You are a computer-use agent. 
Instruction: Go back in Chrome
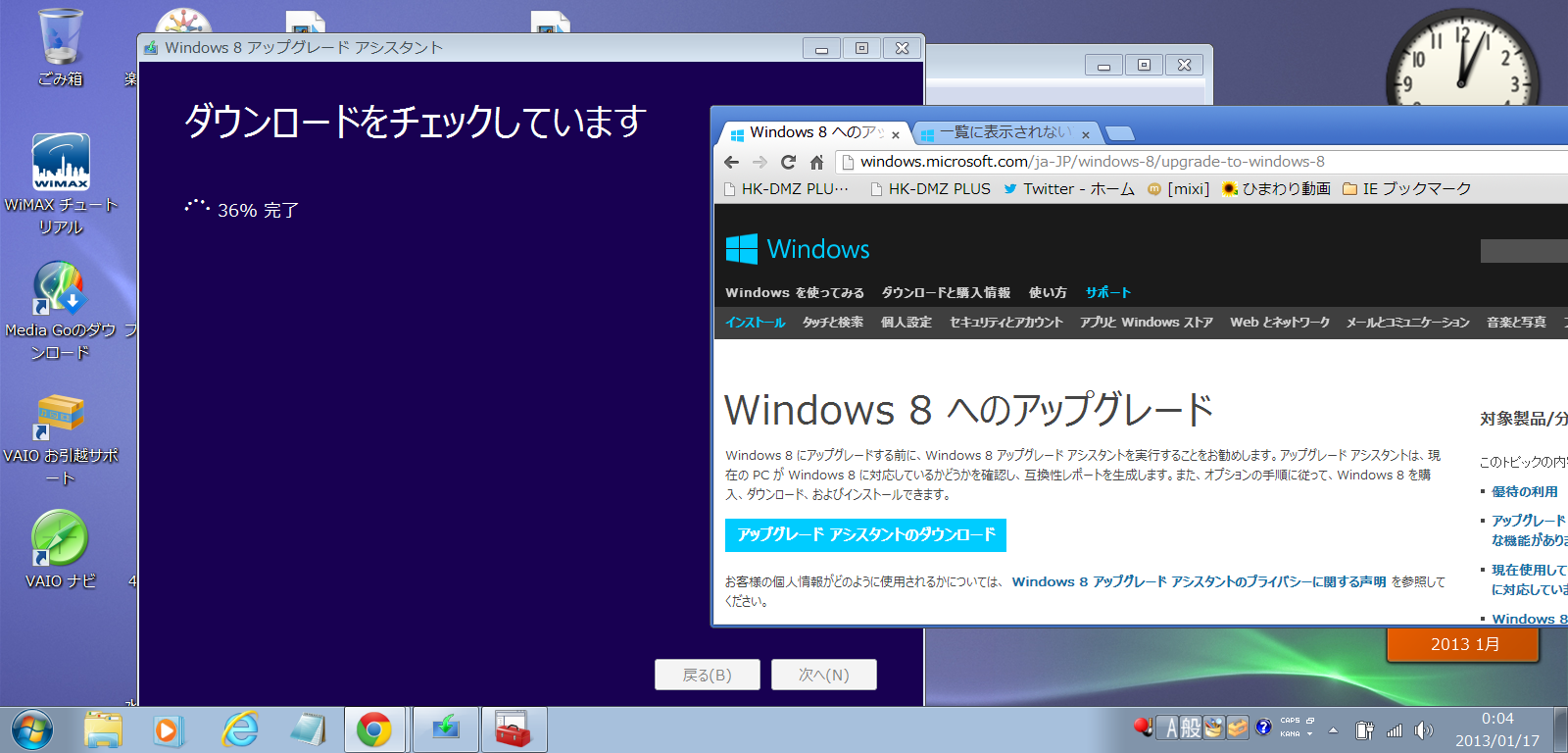(x=731, y=162)
